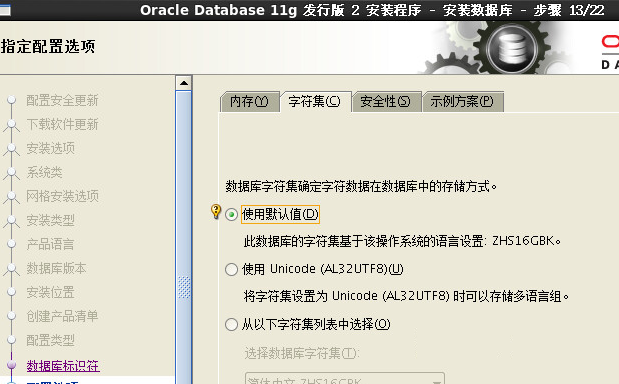619x384 pixels.
Task: Click the 指定配置选项 page heading
Action: pyautogui.click(x=48, y=46)
